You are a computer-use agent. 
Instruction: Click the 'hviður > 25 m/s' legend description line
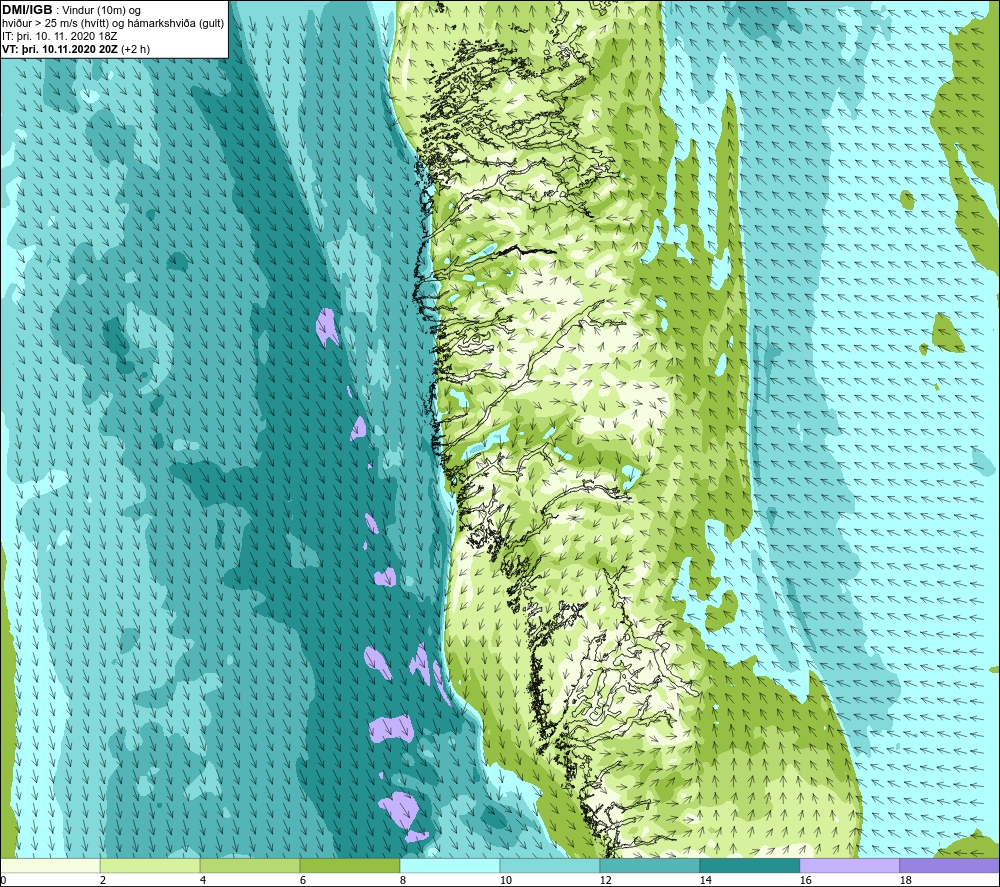point(113,24)
